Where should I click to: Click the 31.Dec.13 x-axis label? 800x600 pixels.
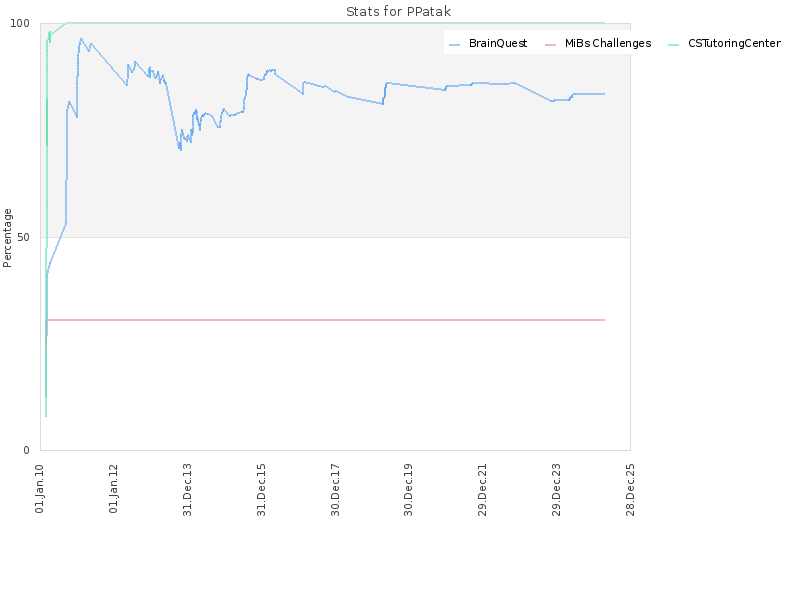coord(187,489)
